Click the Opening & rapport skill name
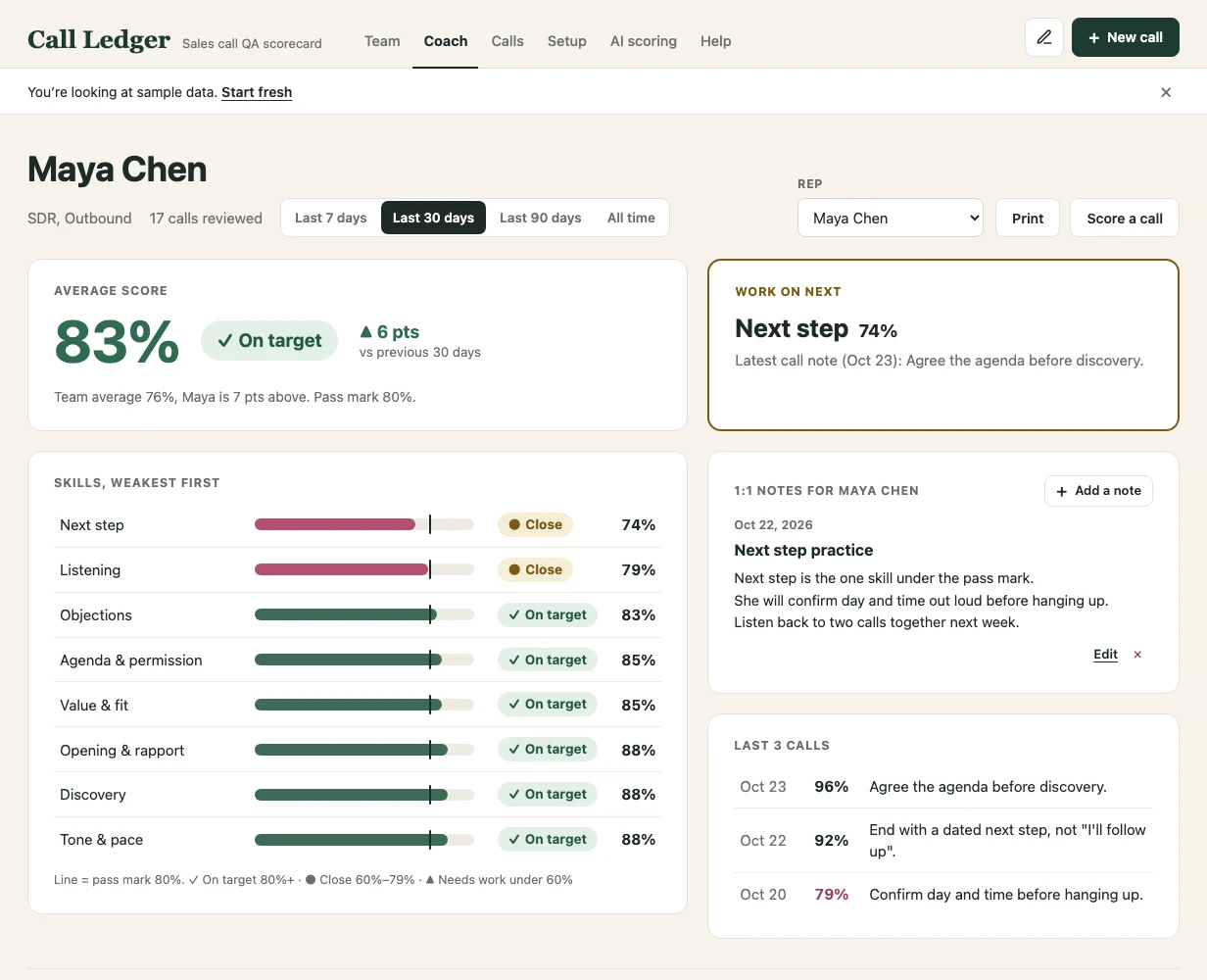1207x980 pixels. pyautogui.click(x=122, y=750)
